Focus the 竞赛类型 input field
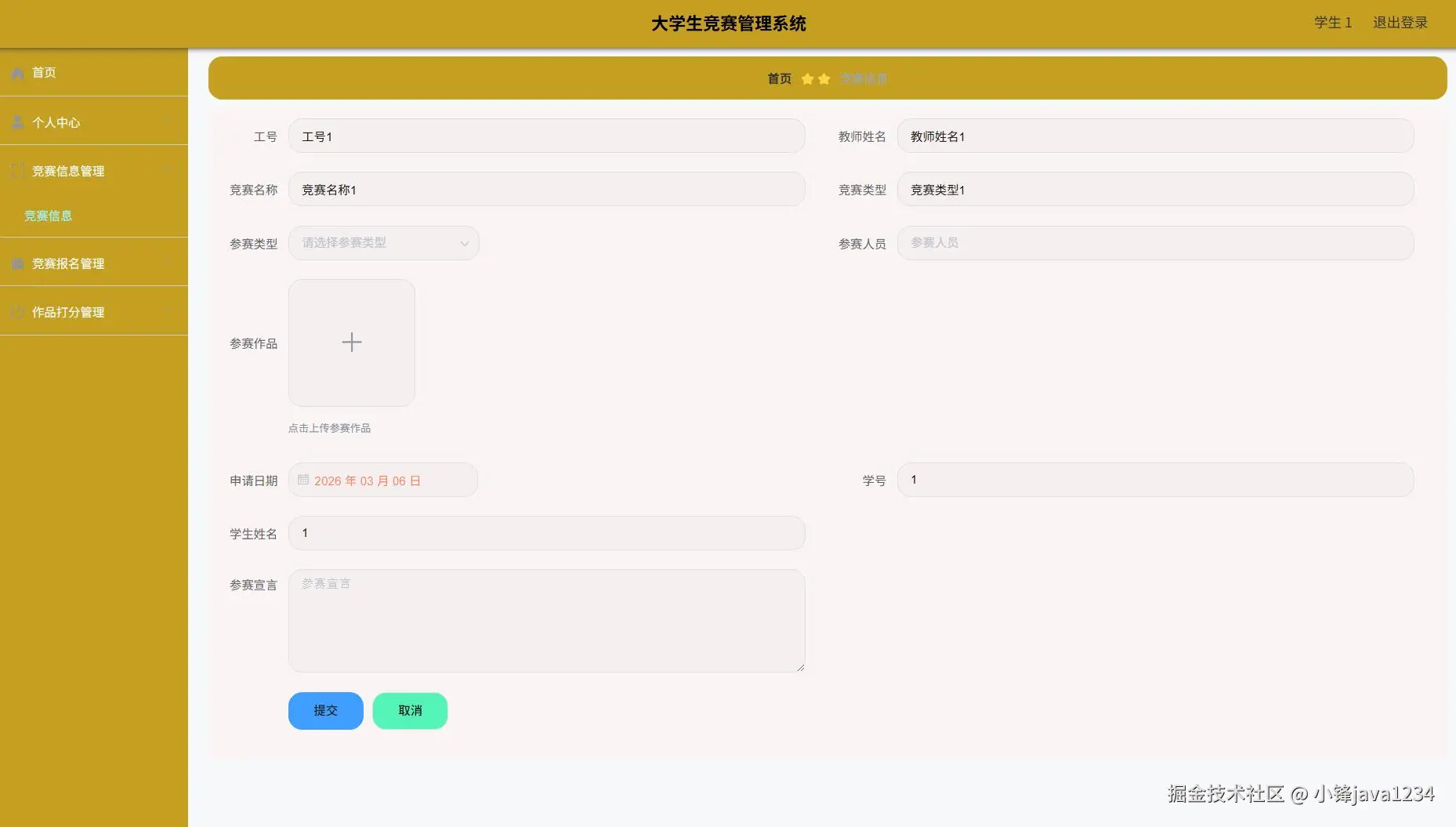This screenshot has width=1456, height=827. [1155, 190]
